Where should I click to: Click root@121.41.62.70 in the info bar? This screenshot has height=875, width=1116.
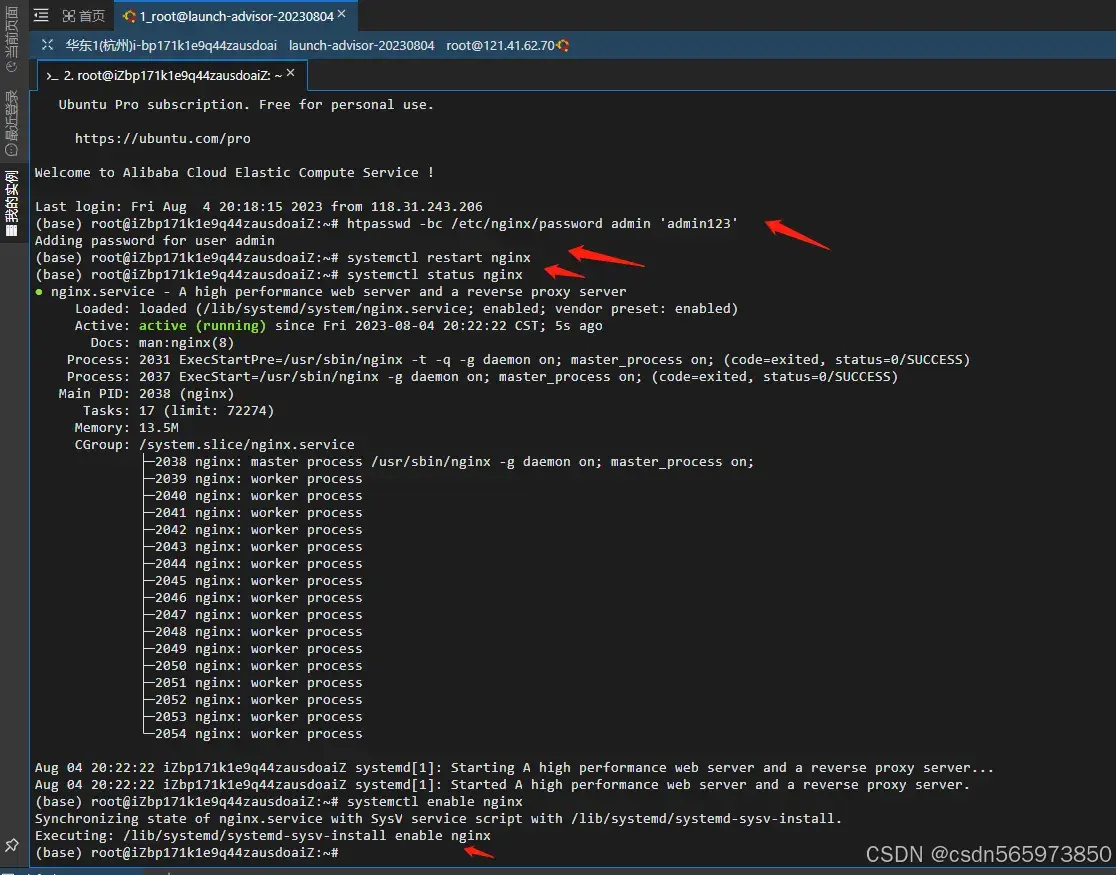click(x=500, y=45)
